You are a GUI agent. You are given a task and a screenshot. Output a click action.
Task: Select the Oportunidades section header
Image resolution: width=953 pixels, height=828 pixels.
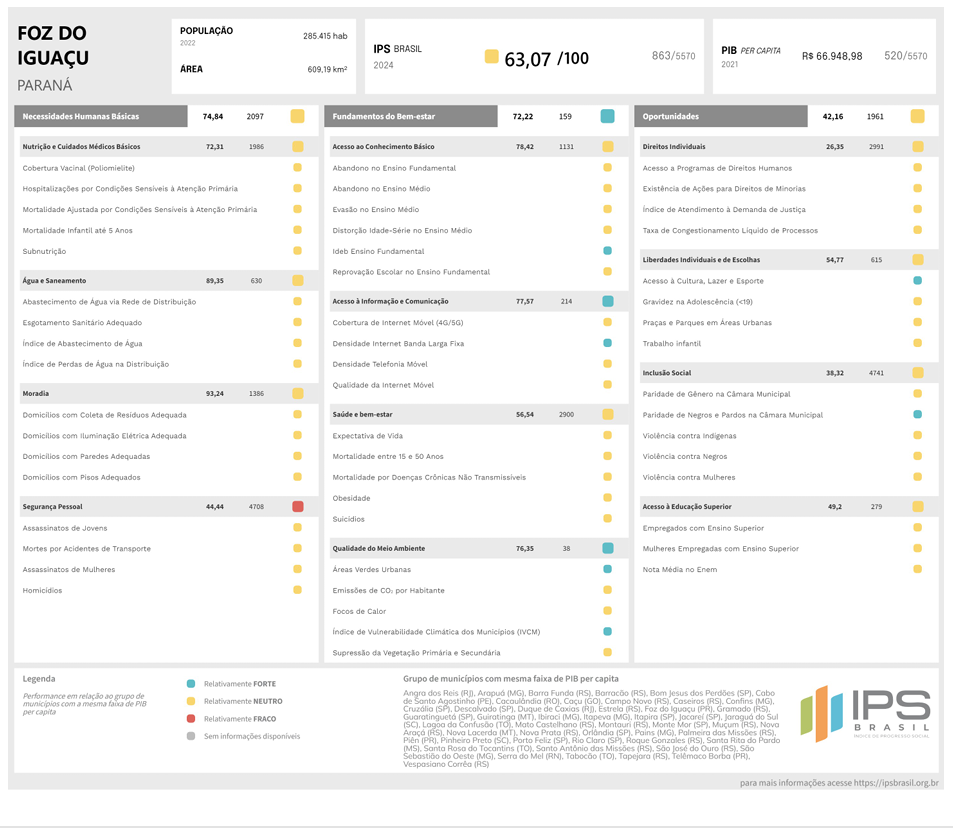coord(721,116)
